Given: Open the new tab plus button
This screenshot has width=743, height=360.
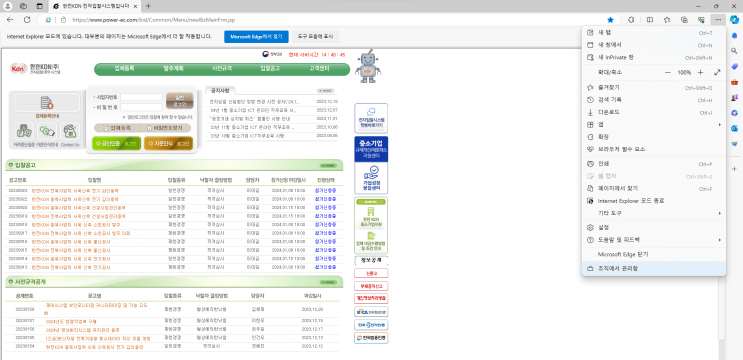Looking at the screenshot, I should click(x=148, y=6).
